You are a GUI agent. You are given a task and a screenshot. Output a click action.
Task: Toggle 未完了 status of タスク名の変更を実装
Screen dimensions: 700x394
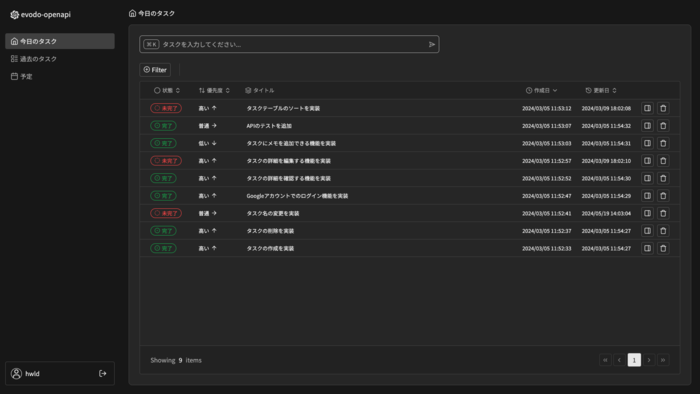click(166, 213)
